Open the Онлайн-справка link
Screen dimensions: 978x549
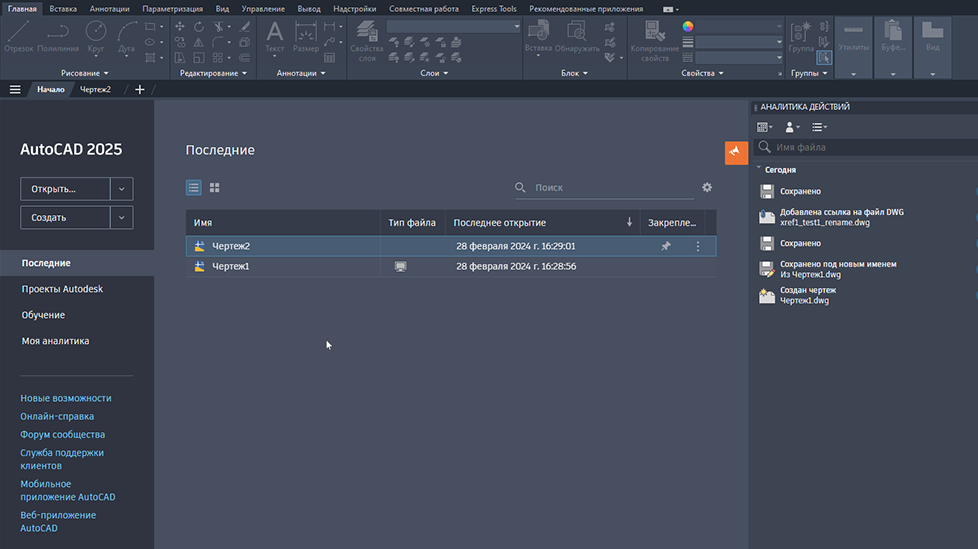coord(57,416)
